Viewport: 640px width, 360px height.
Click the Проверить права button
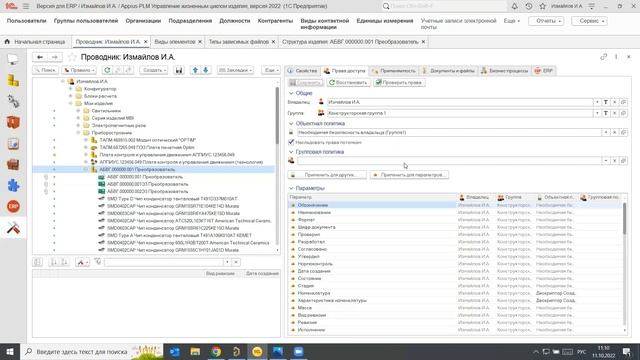[399, 82]
